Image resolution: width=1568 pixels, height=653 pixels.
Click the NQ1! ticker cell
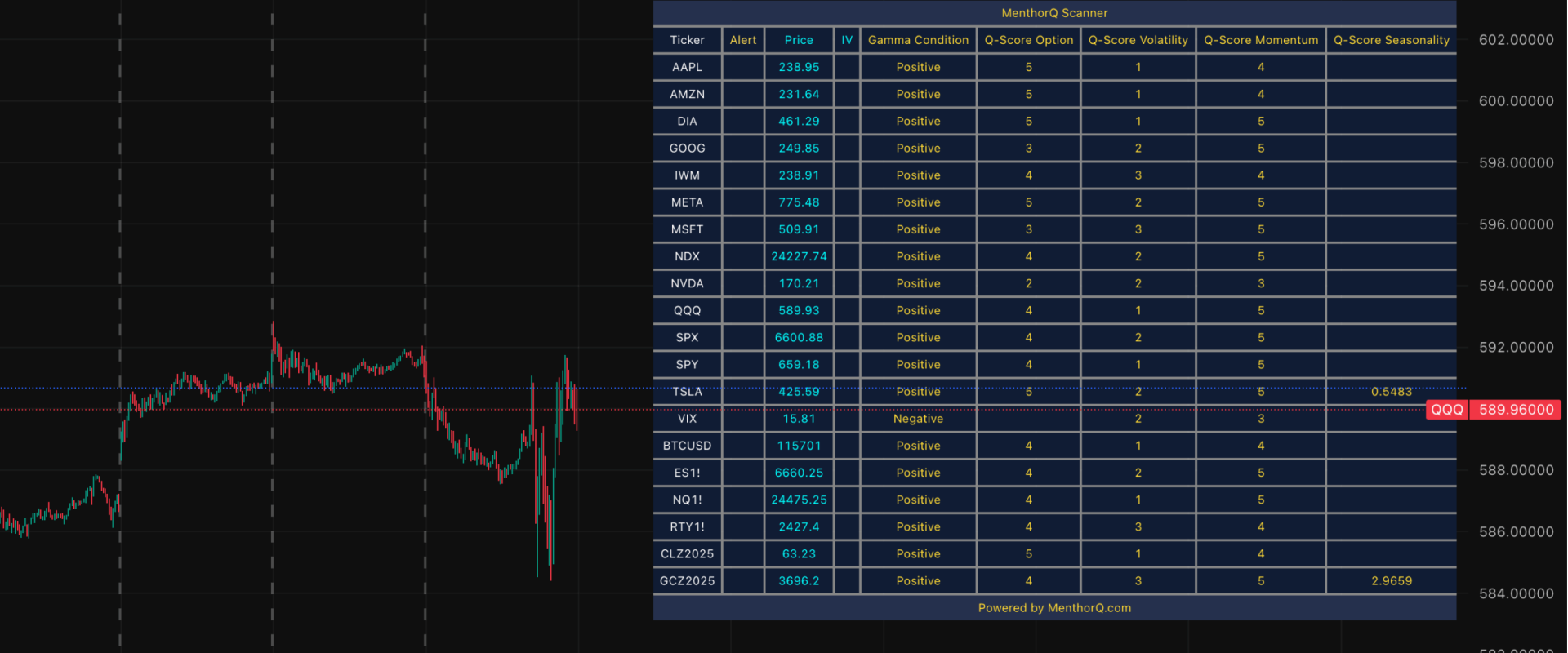coord(687,500)
